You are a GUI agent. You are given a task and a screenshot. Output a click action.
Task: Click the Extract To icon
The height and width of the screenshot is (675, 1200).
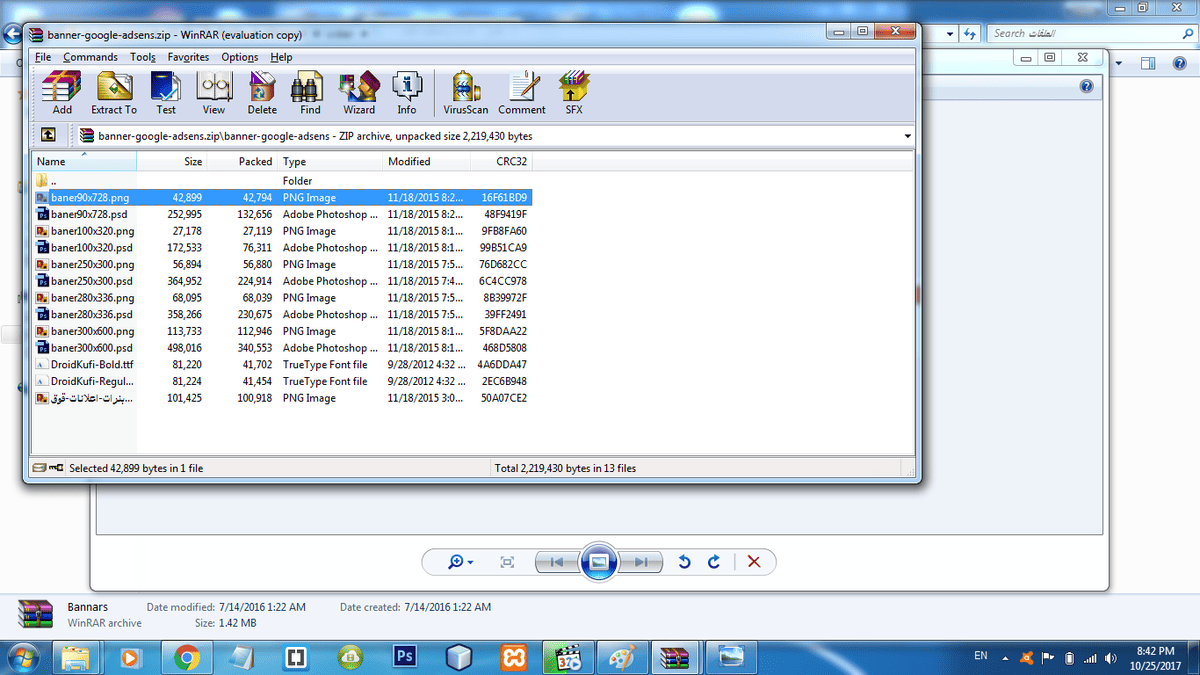[114, 93]
